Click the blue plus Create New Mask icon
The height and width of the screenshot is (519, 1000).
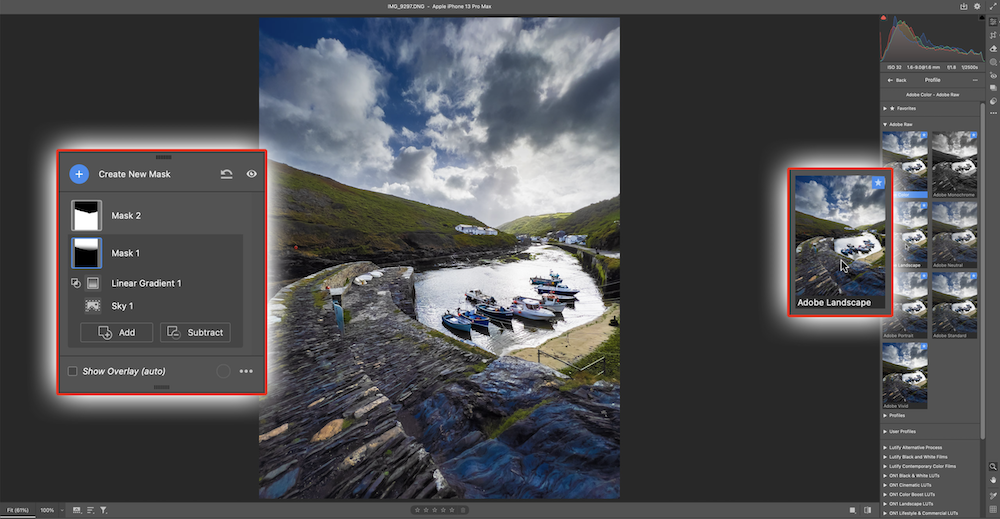[79, 174]
